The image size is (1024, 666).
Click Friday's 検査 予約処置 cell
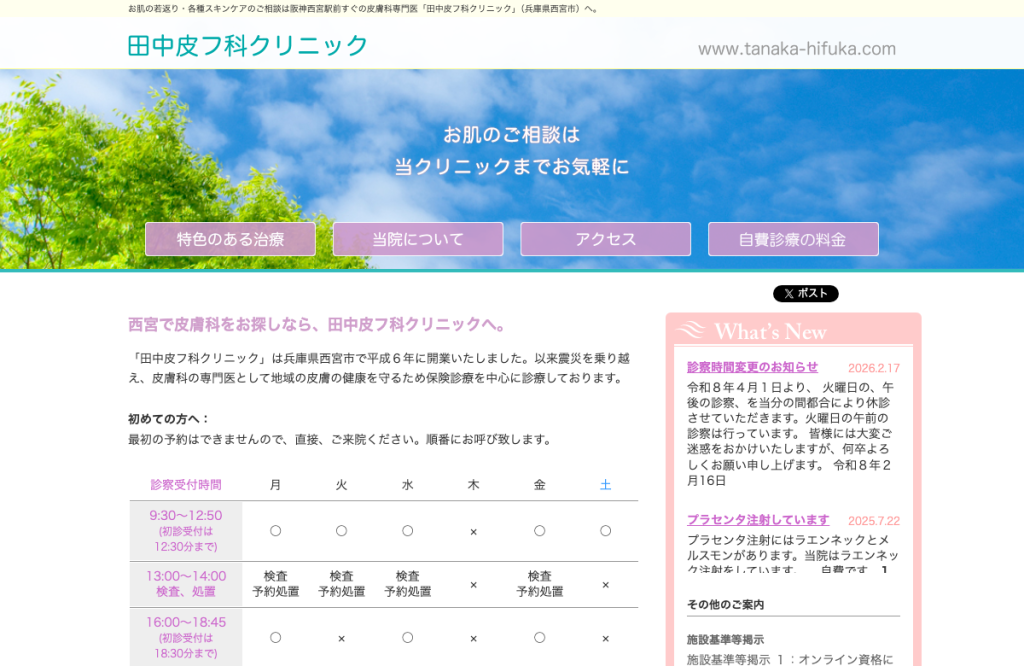pos(539,584)
